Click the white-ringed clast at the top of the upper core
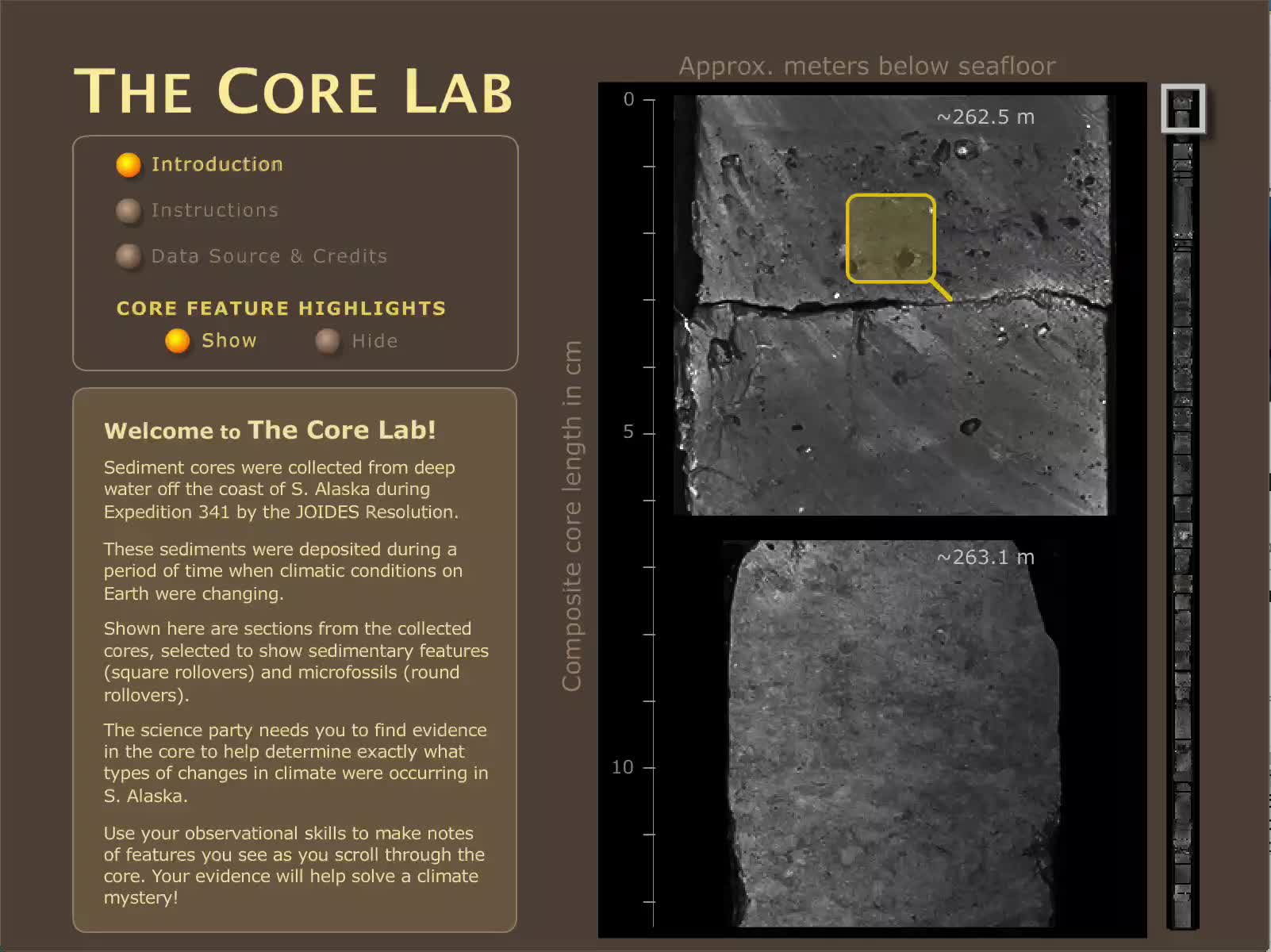This screenshot has width=1271, height=952. point(963,149)
